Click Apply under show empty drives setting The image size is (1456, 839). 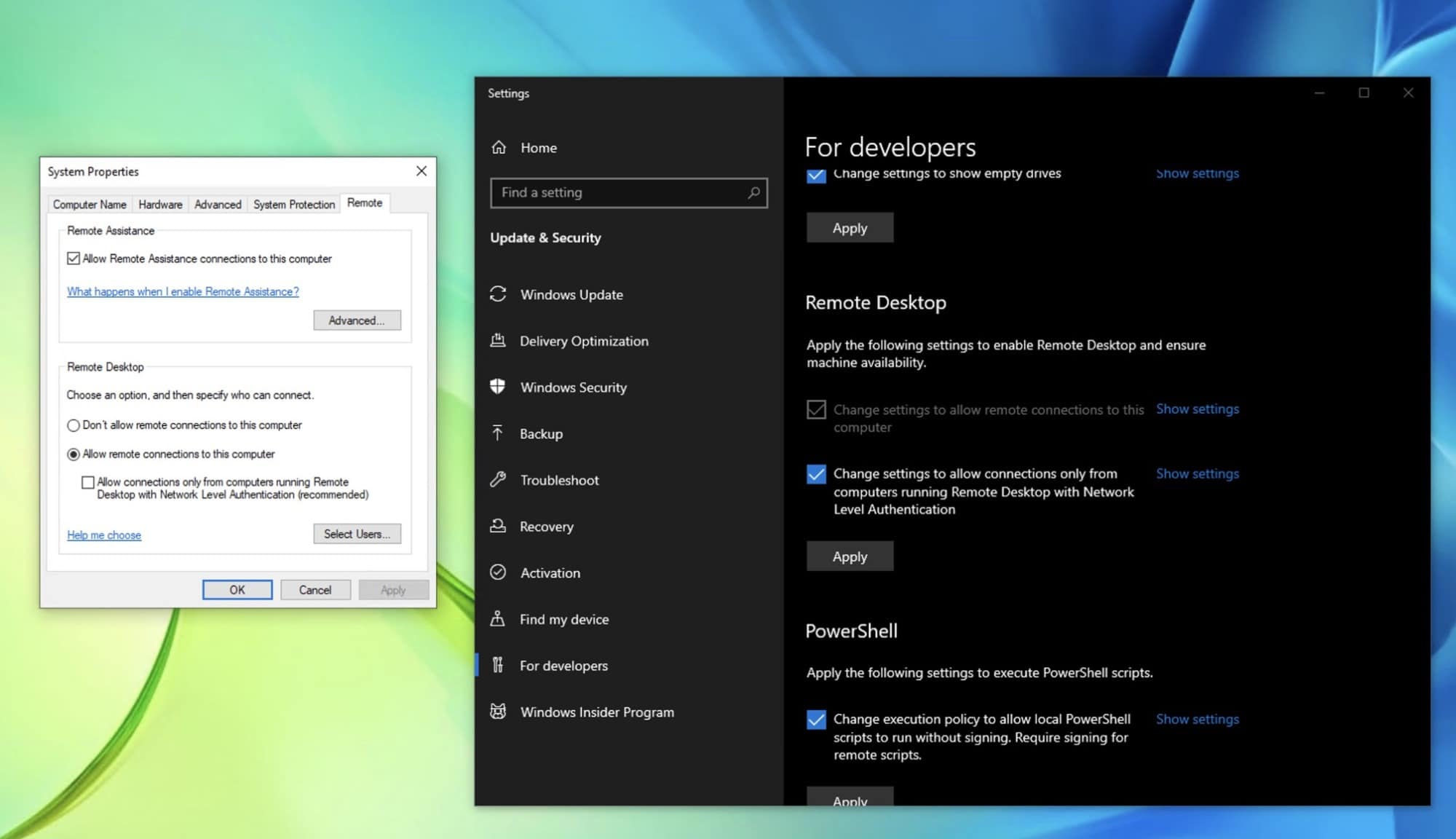[x=850, y=228]
